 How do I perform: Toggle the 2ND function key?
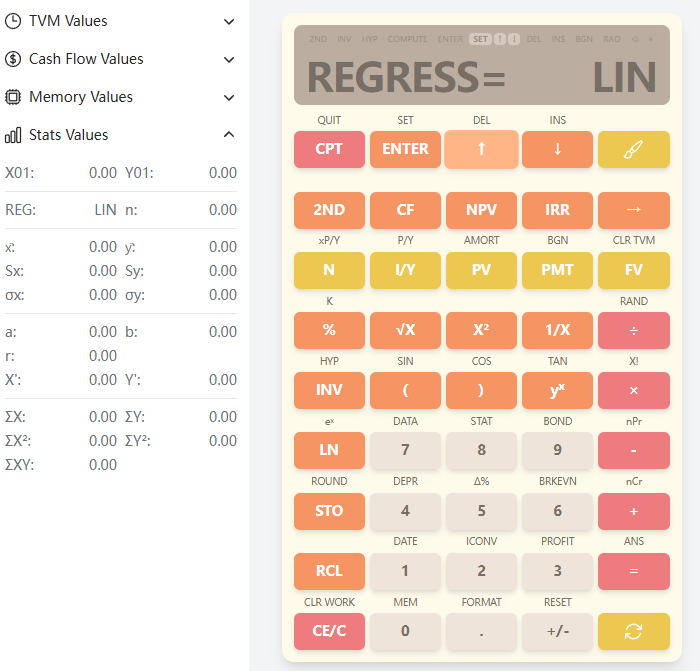pos(329,210)
